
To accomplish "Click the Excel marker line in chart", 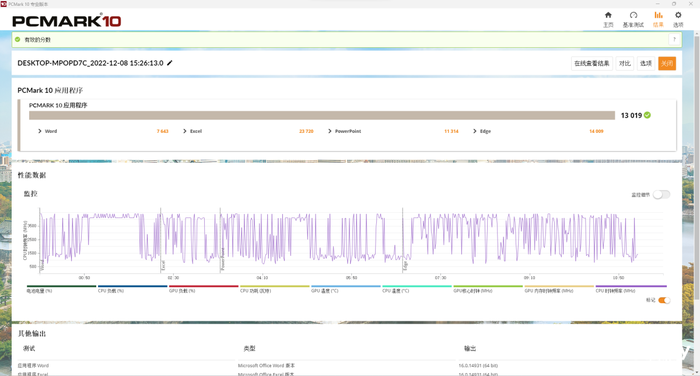I will 161,240.
